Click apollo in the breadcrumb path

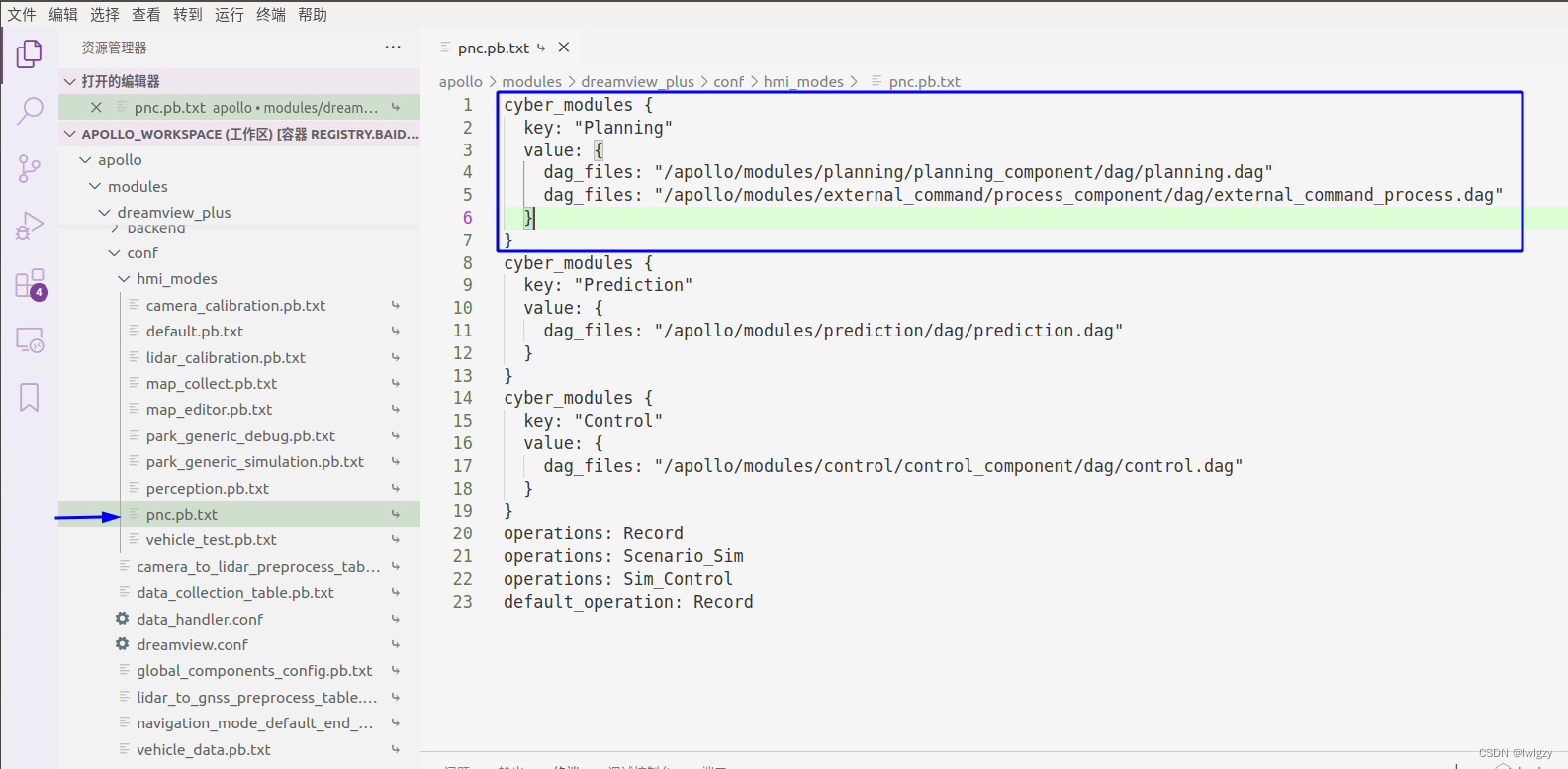pyautogui.click(x=461, y=81)
